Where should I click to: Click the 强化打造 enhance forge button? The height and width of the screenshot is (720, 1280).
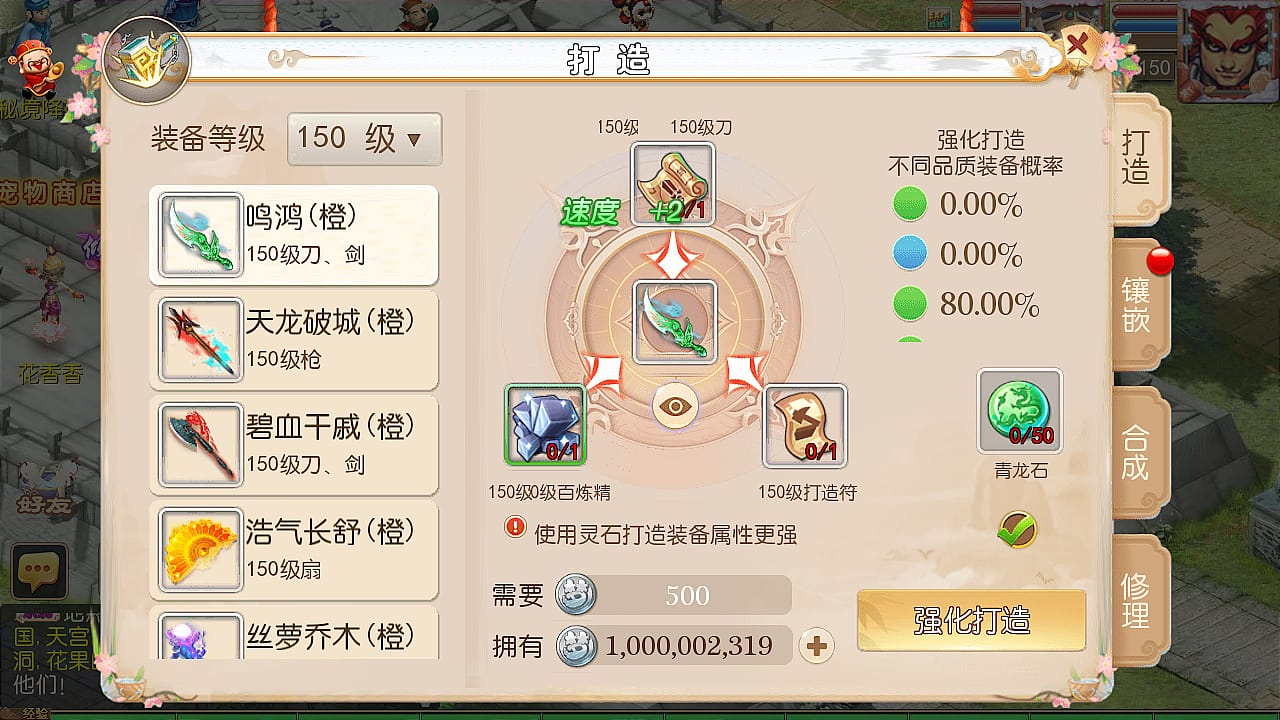tap(971, 620)
